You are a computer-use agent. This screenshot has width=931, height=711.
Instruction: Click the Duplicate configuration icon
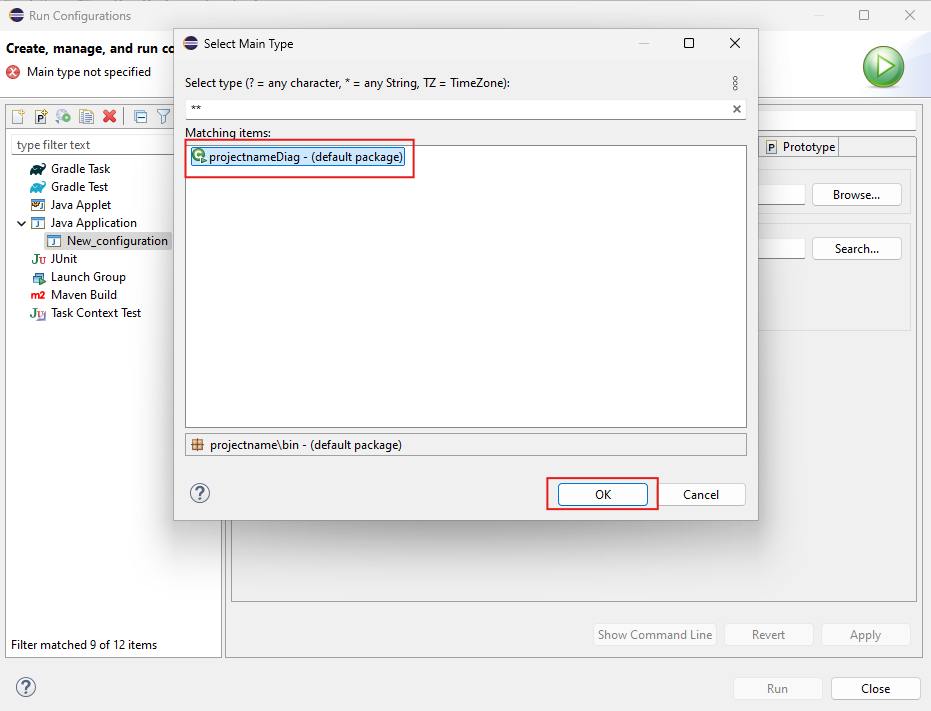(x=87, y=117)
